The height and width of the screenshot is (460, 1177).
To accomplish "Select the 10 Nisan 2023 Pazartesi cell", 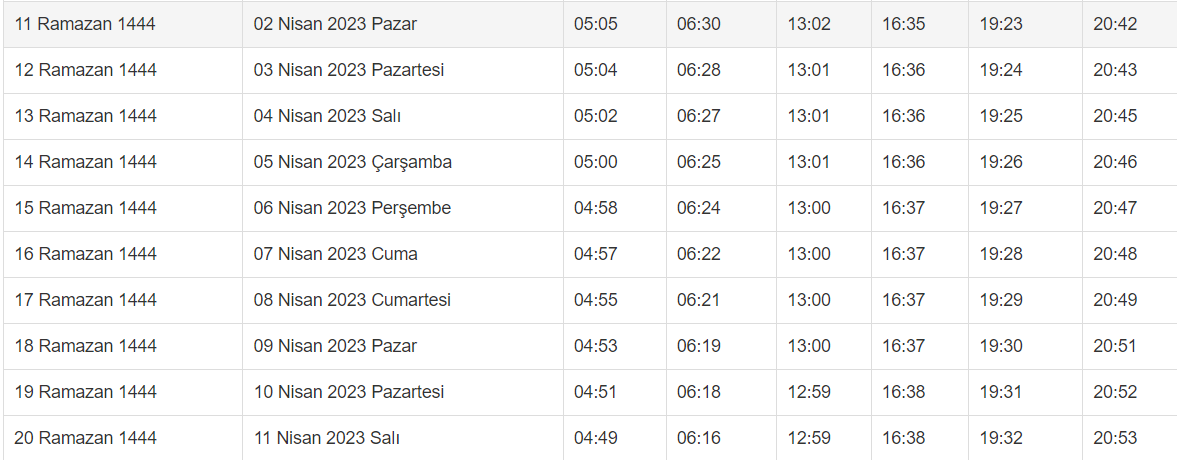I will tap(349, 392).
